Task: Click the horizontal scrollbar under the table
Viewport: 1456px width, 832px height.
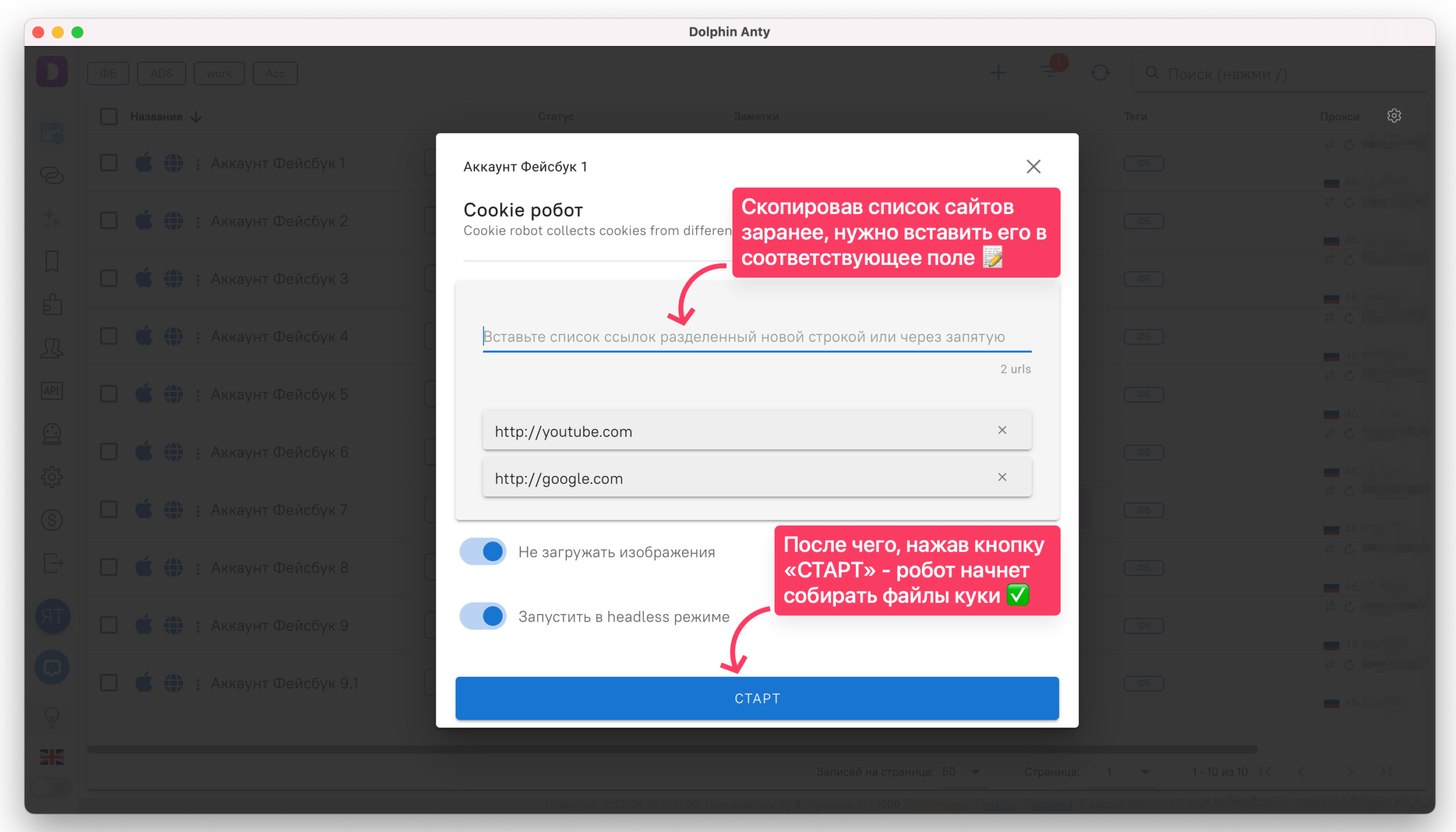Action: click(672, 749)
